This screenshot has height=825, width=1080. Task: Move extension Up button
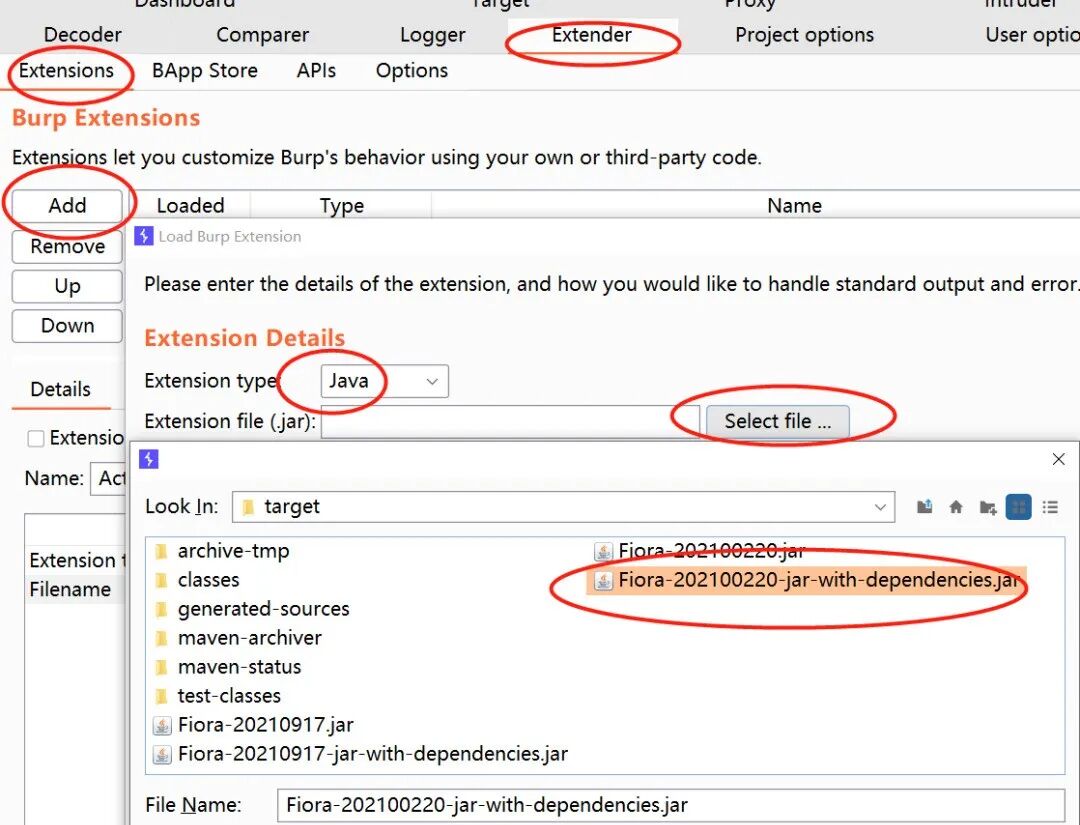pyautogui.click(x=67, y=286)
